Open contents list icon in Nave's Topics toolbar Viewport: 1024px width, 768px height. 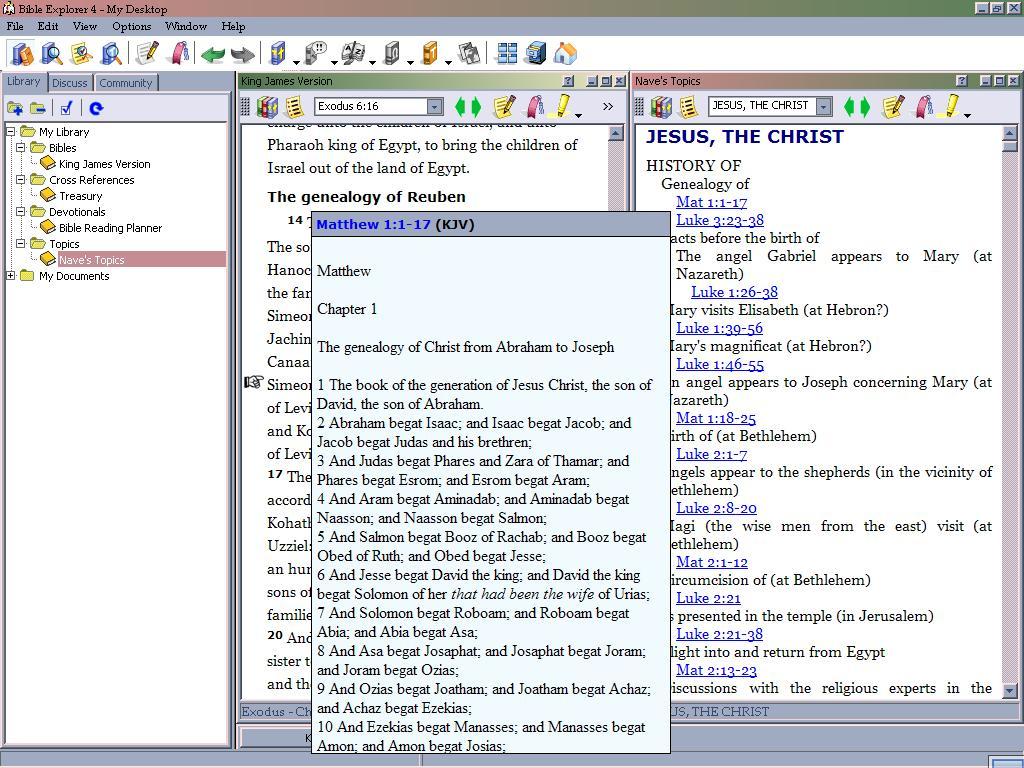688,106
